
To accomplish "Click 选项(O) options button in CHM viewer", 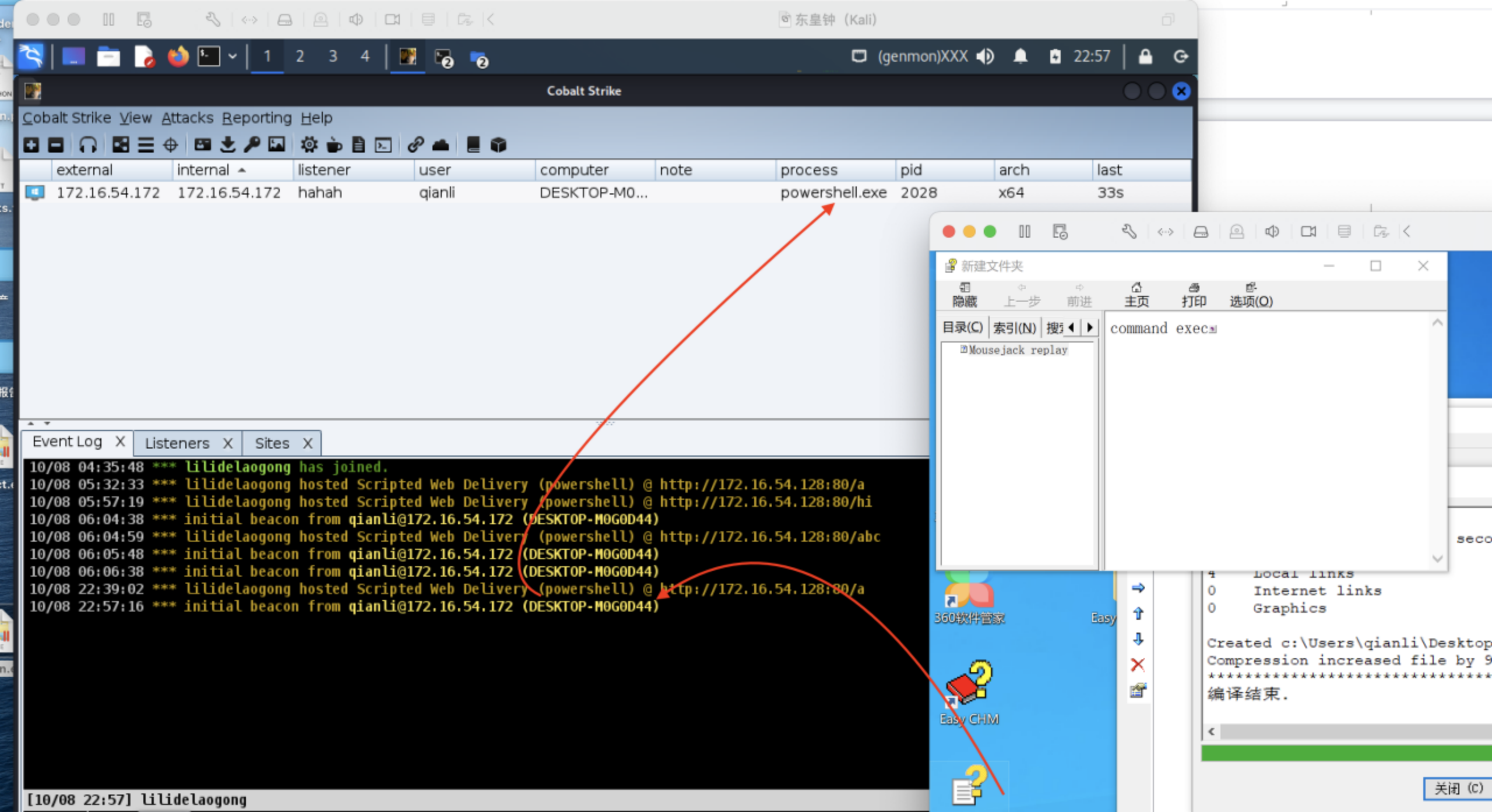I will pyautogui.click(x=1251, y=295).
